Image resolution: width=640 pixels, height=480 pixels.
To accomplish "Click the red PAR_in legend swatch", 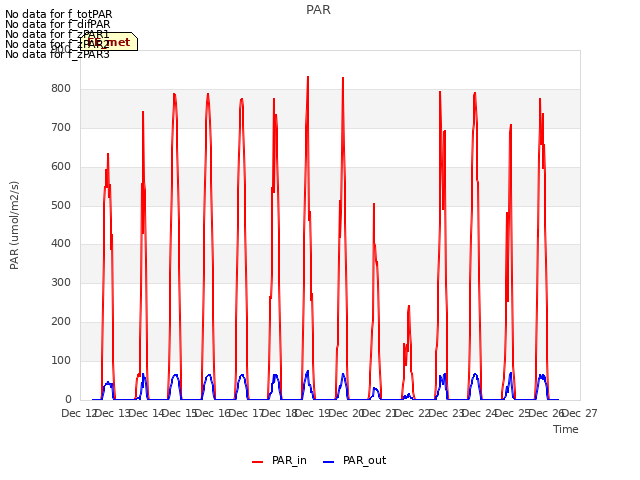I will (x=258, y=462).
